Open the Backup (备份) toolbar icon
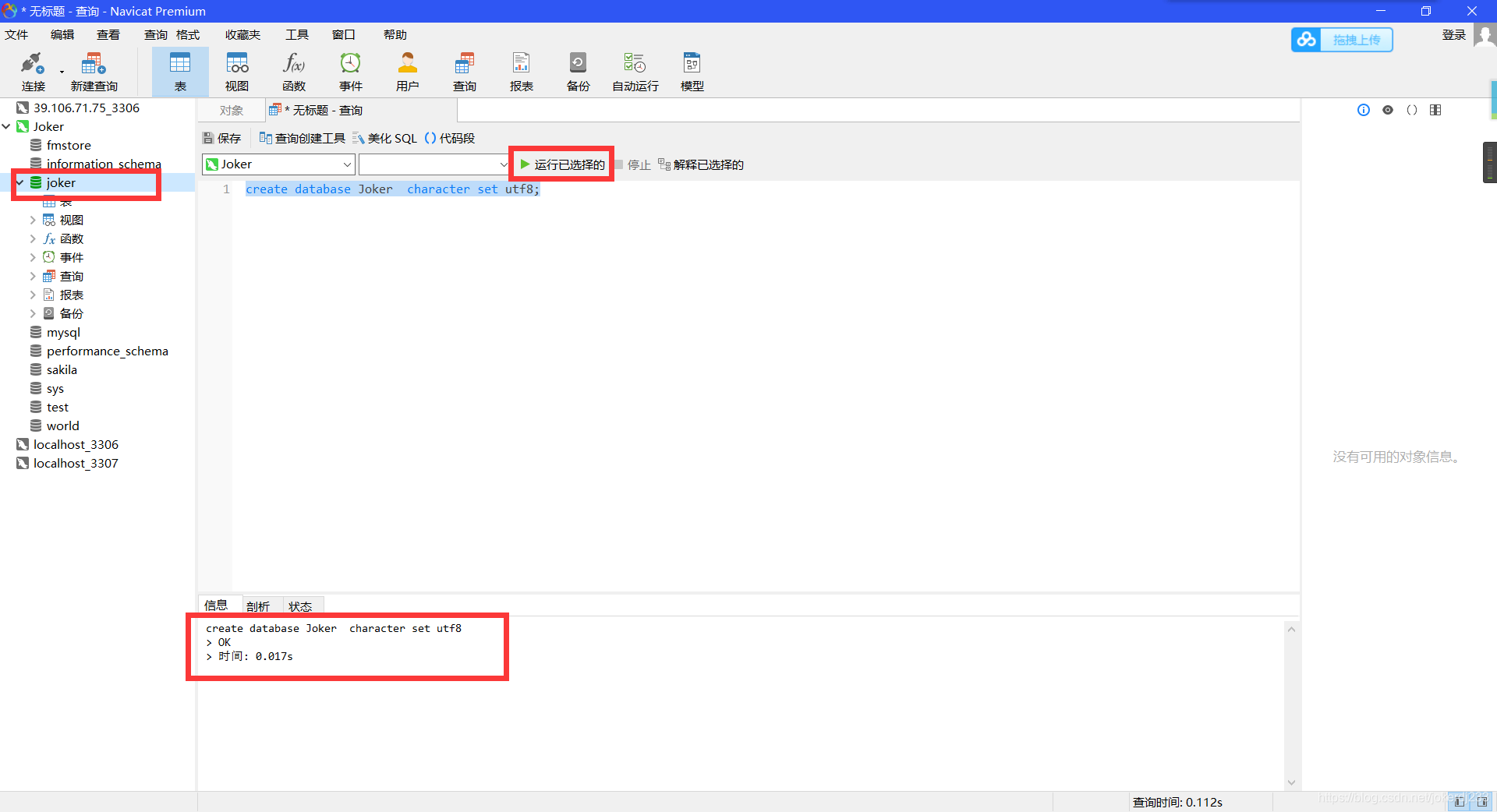This screenshot has height=812, width=1497. tap(579, 72)
